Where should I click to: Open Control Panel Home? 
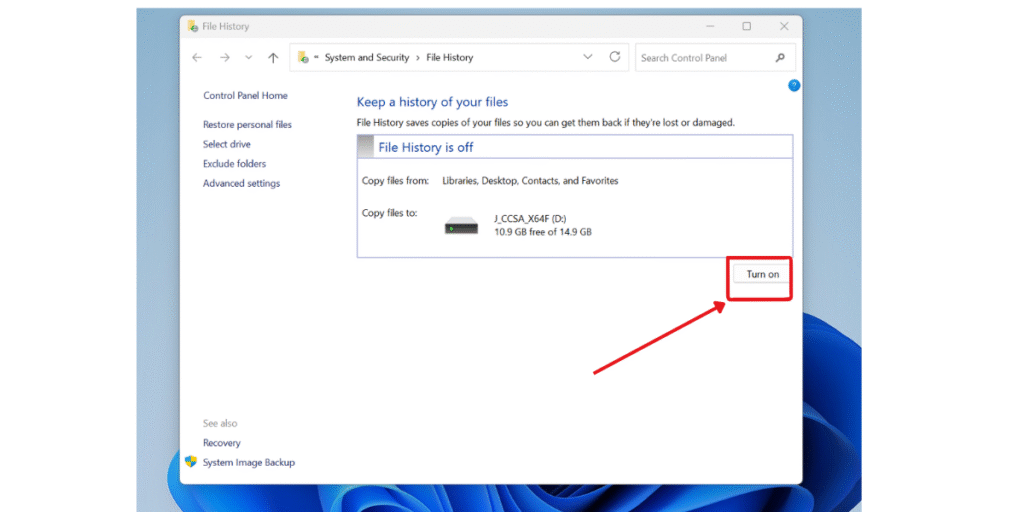point(245,95)
